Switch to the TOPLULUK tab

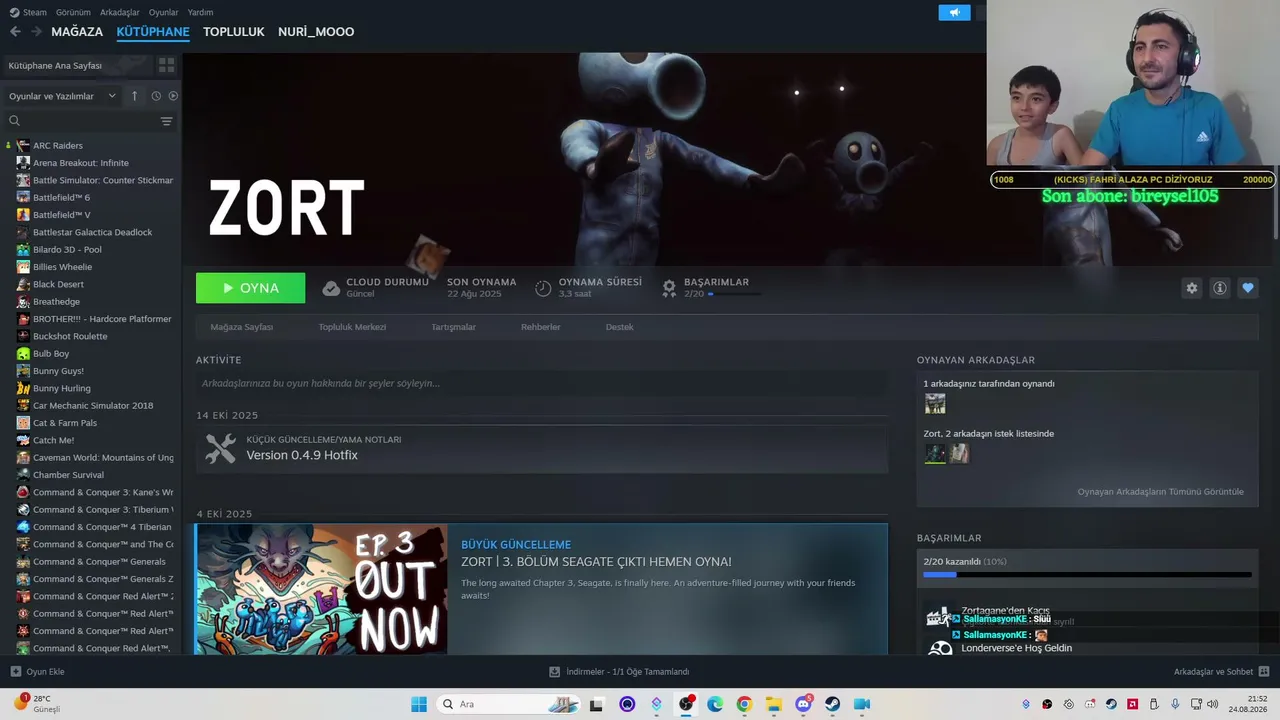pyautogui.click(x=233, y=32)
